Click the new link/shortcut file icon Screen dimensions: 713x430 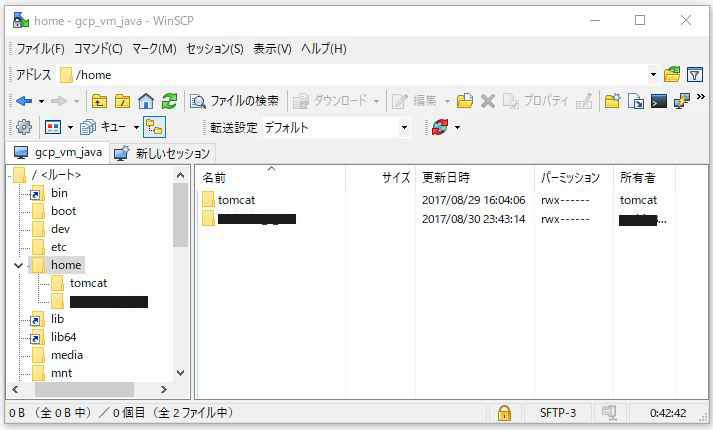636,101
